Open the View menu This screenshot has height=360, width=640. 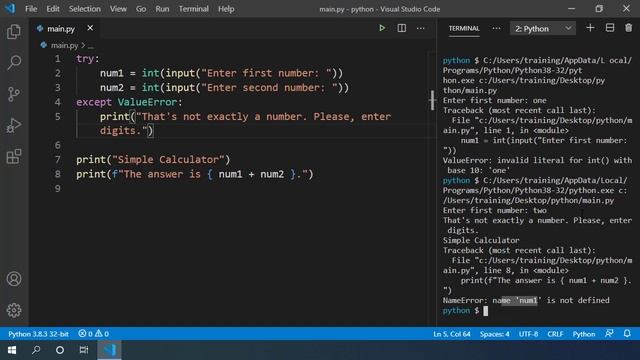(118, 9)
